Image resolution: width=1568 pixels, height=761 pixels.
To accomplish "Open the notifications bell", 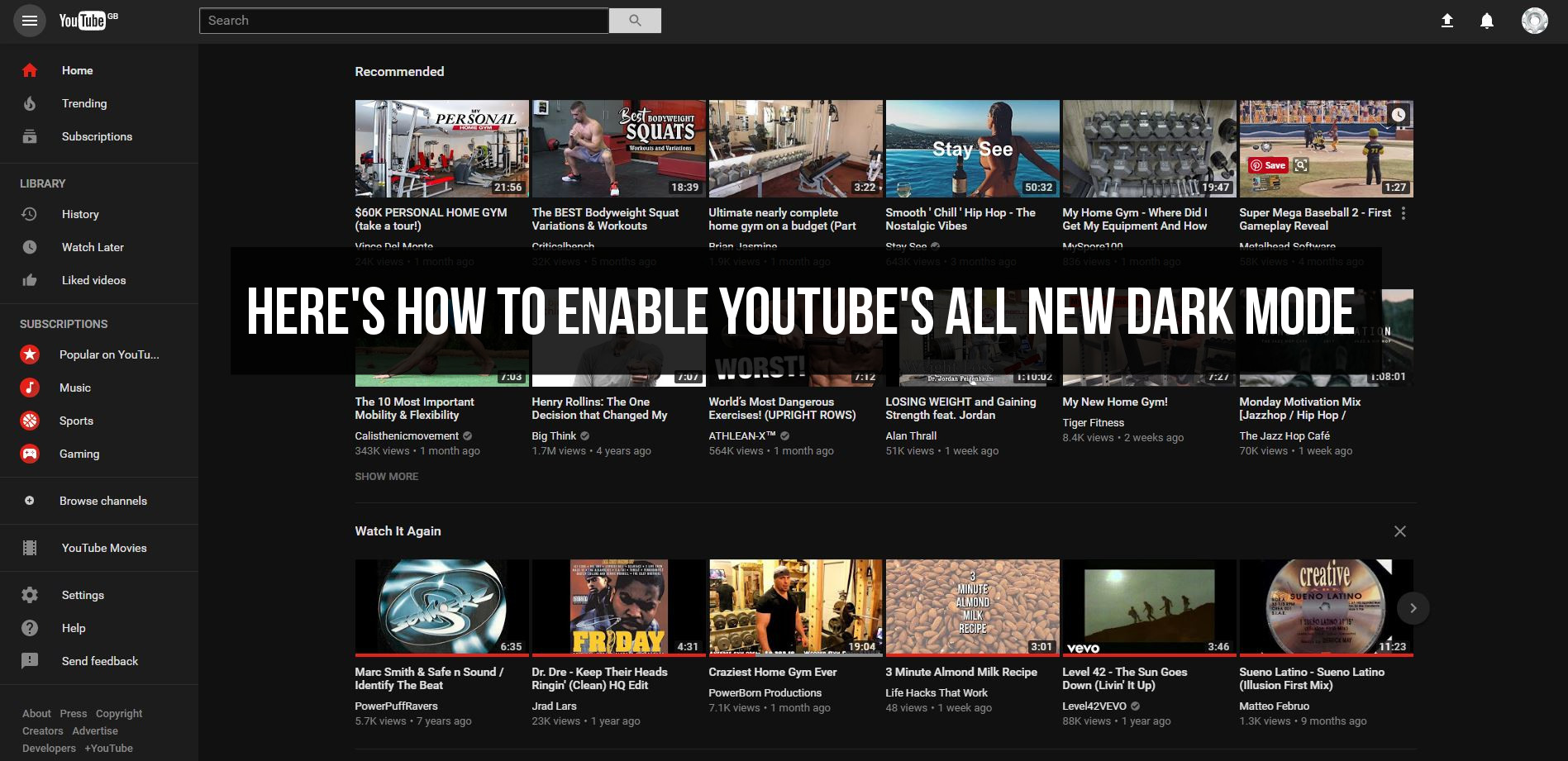I will 1487,21.
